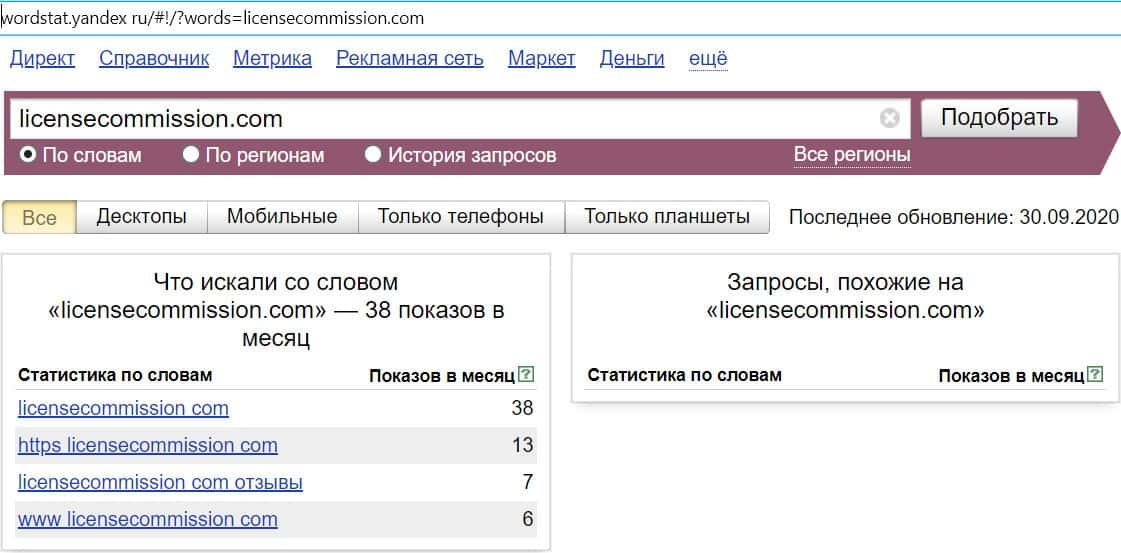Select the "Только телефоны" tab
The width and height of the screenshot is (1121, 553).
(x=460, y=216)
